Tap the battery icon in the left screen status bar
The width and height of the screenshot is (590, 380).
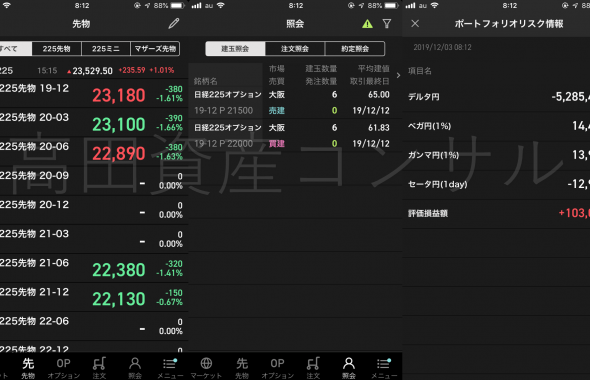point(177,6)
